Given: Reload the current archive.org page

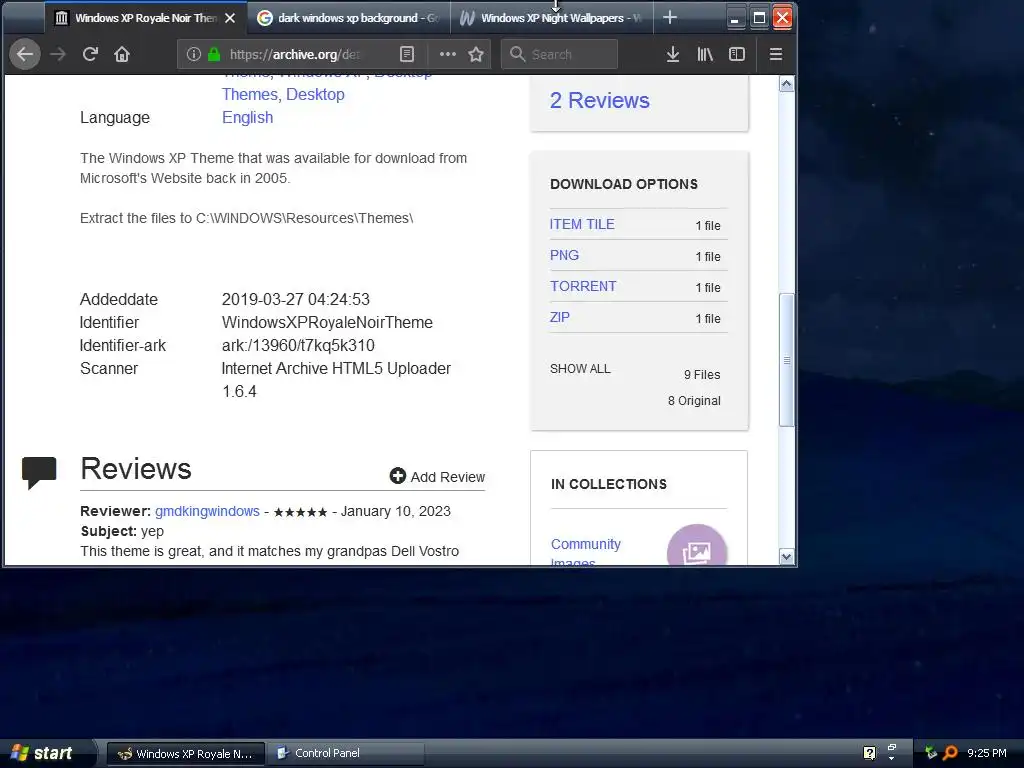Looking at the screenshot, I should [x=90, y=54].
